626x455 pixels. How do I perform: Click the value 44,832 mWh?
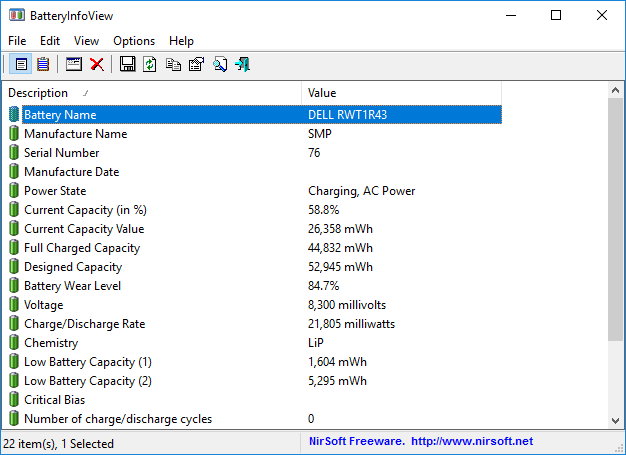pyautogui.click(x=340, y=248)
